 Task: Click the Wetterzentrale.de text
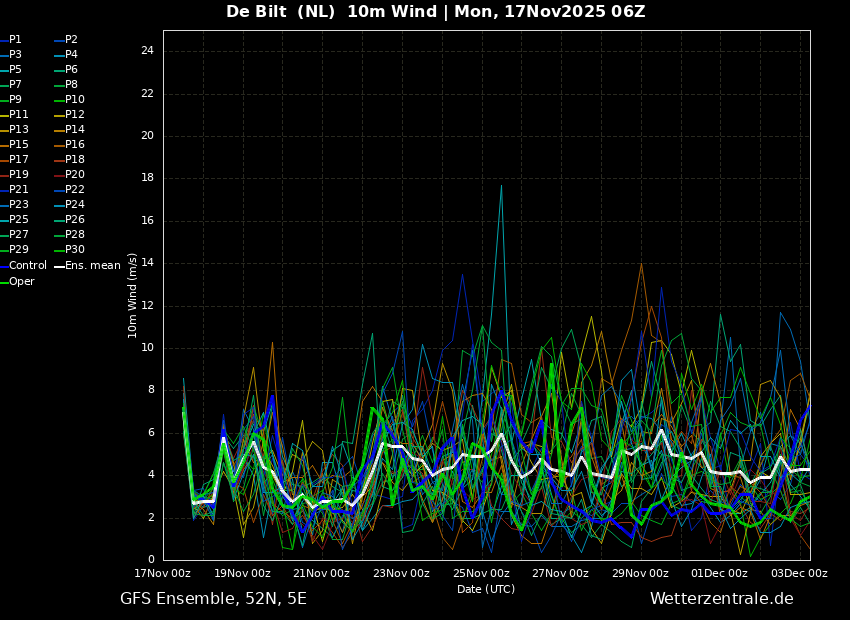(x=722, y=599)
